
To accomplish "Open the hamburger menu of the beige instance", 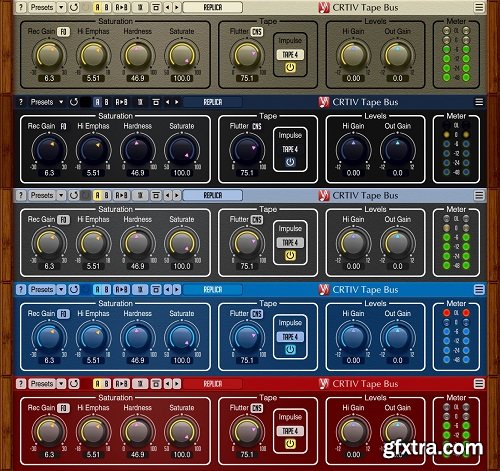I will click(479, 7).
